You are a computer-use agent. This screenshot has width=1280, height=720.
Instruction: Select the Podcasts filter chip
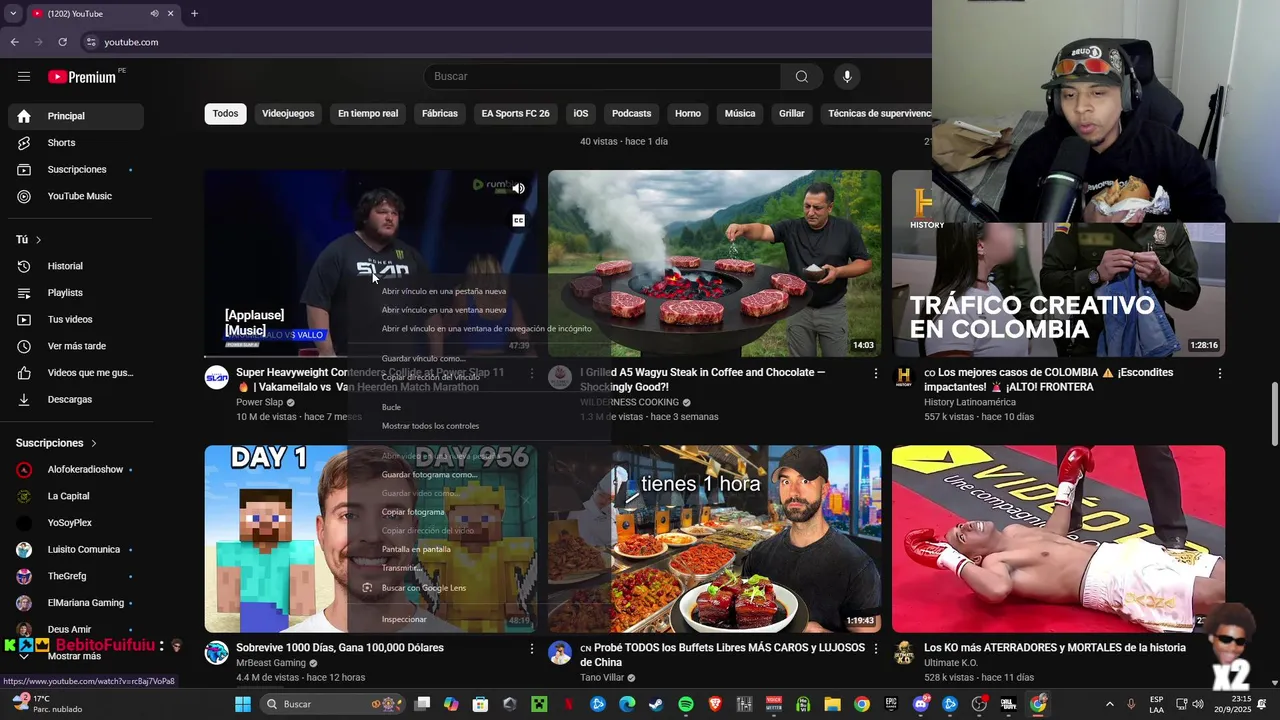coord(631,114)
